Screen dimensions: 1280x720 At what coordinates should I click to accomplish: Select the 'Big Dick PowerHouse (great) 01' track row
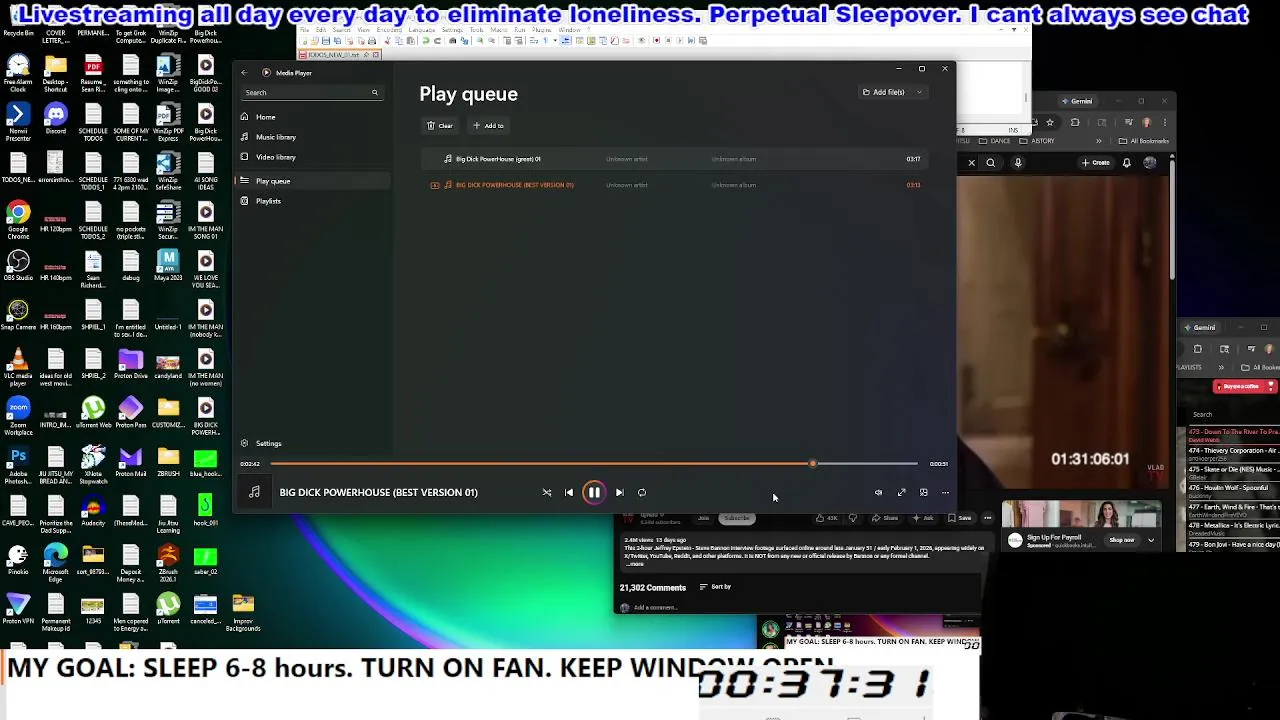(672, 159)
